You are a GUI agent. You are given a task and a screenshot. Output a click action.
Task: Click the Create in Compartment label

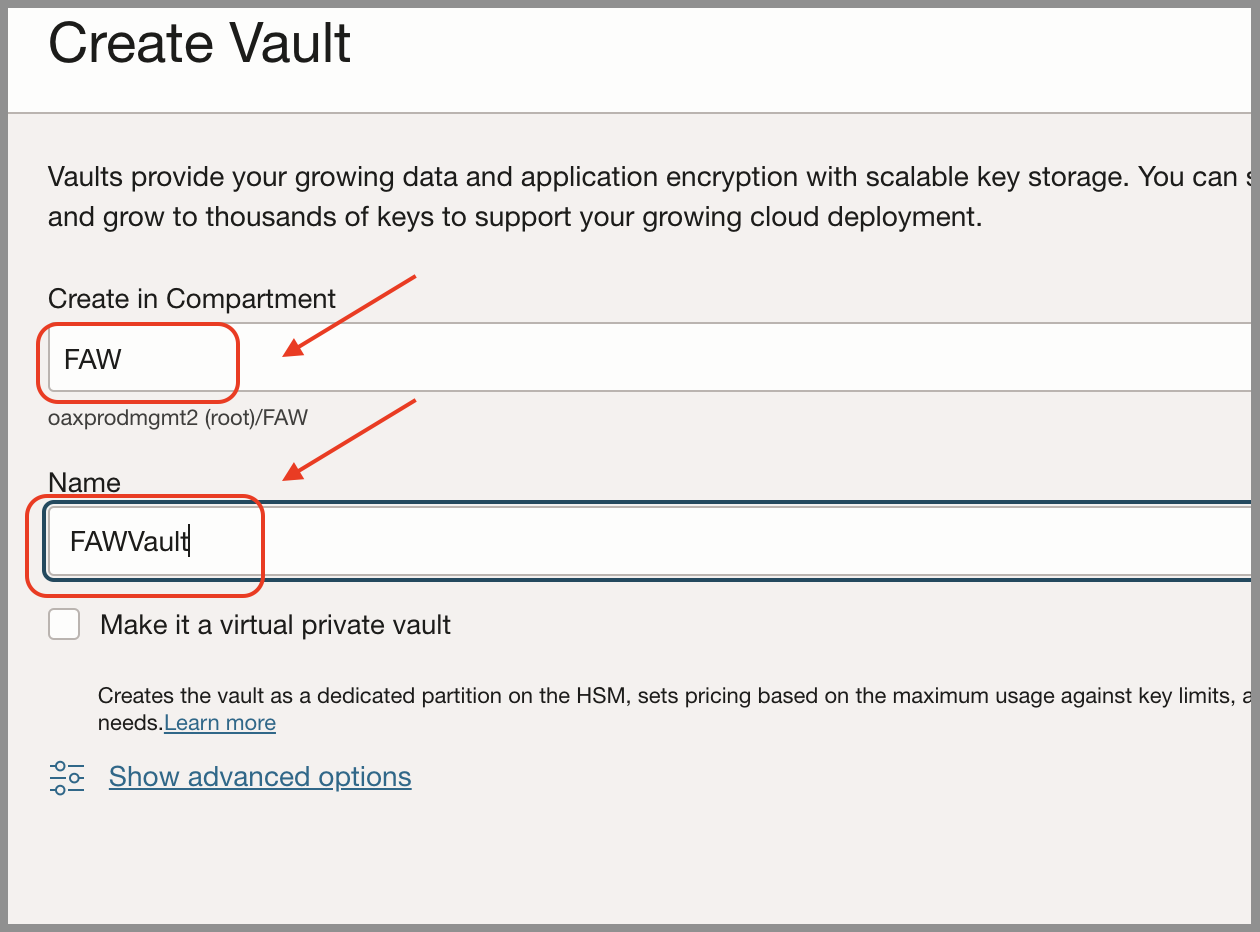click(190, 298)
